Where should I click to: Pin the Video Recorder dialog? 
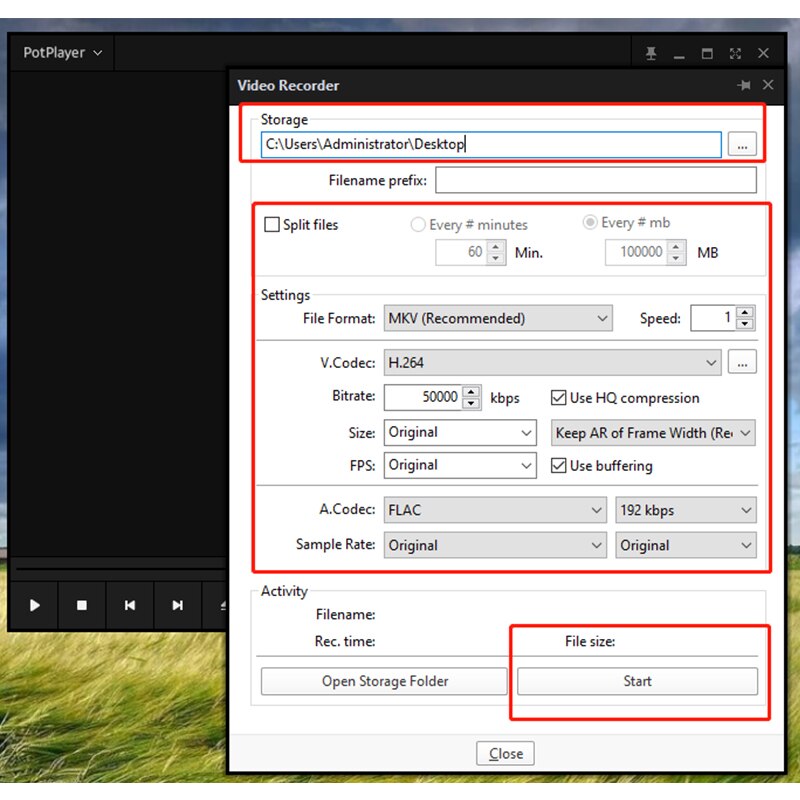744,85
